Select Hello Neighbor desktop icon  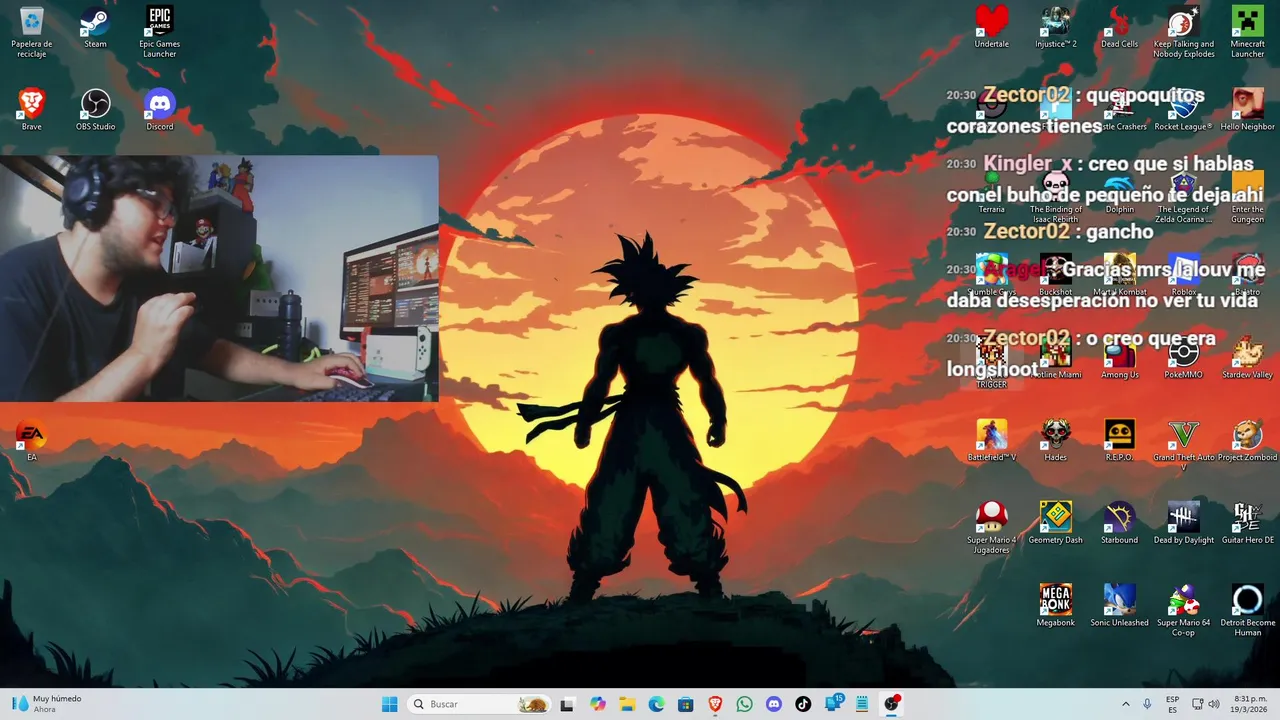click(1247, 110)
